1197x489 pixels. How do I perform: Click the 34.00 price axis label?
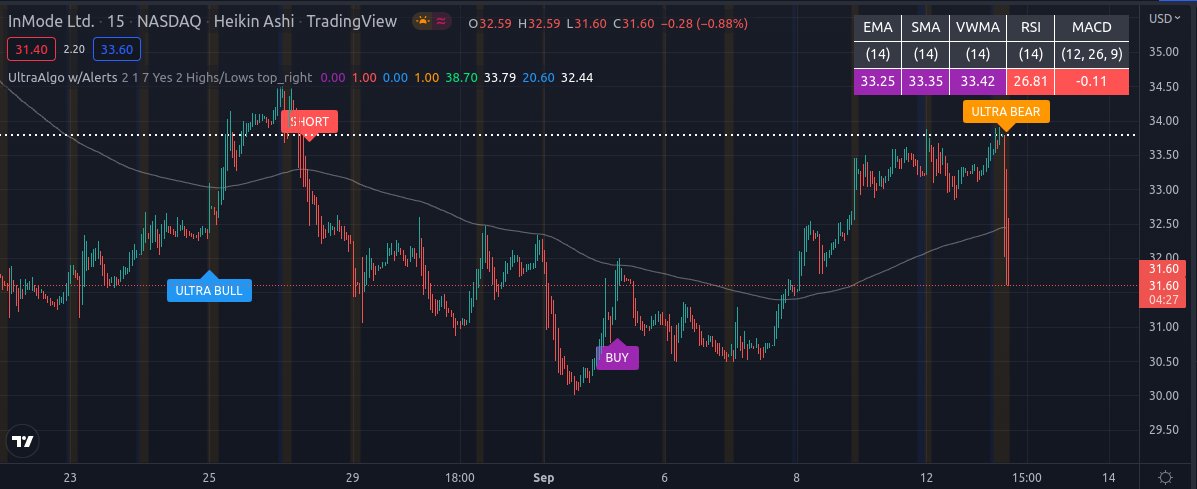[x=1163, y=121]
